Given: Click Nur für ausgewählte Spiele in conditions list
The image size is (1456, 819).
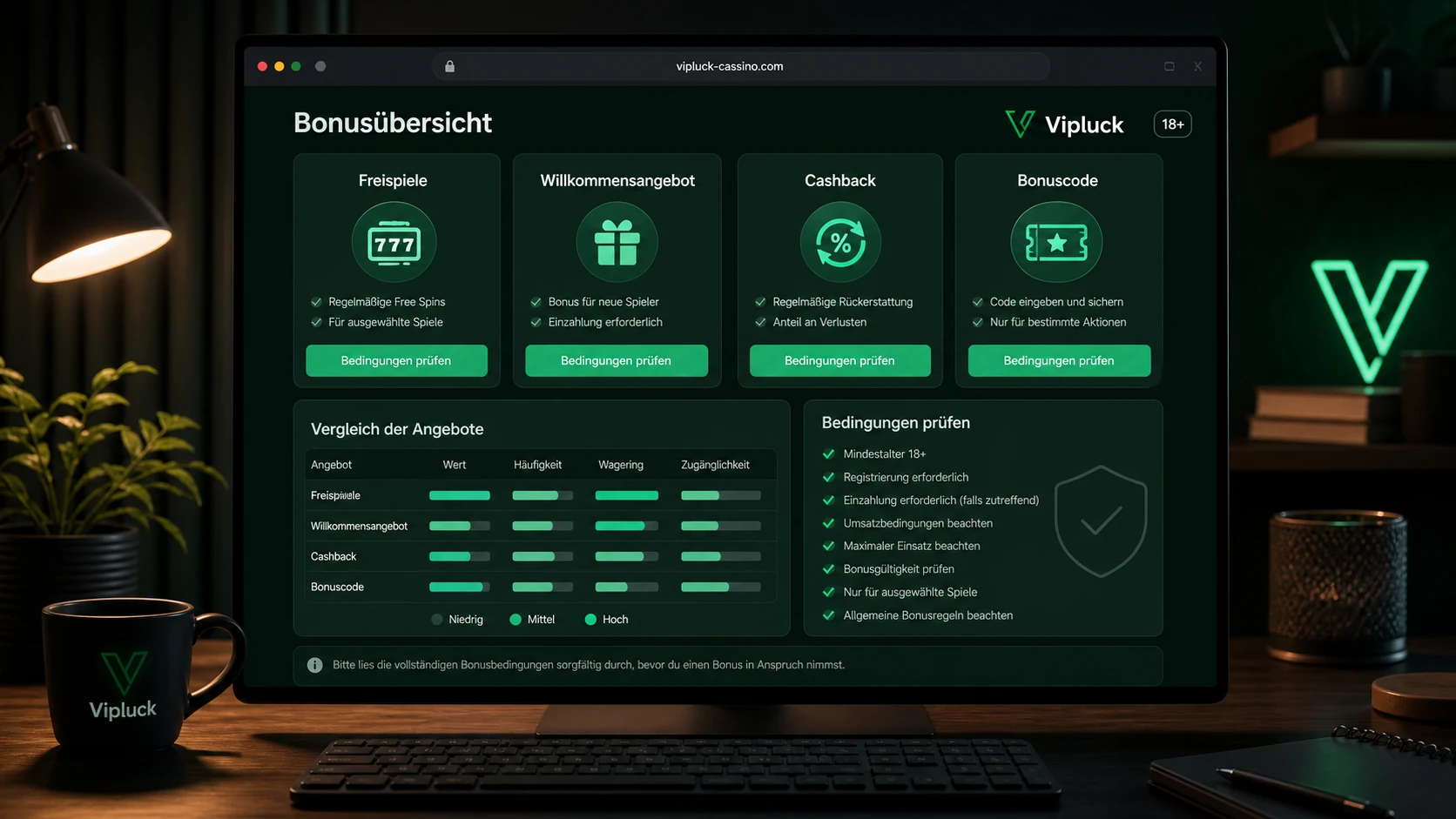Looking at the screenshot, I should coord(910,592).
